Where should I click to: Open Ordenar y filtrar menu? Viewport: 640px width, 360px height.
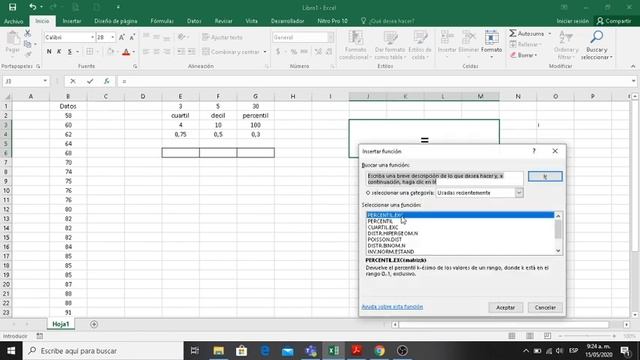point(566,45)
